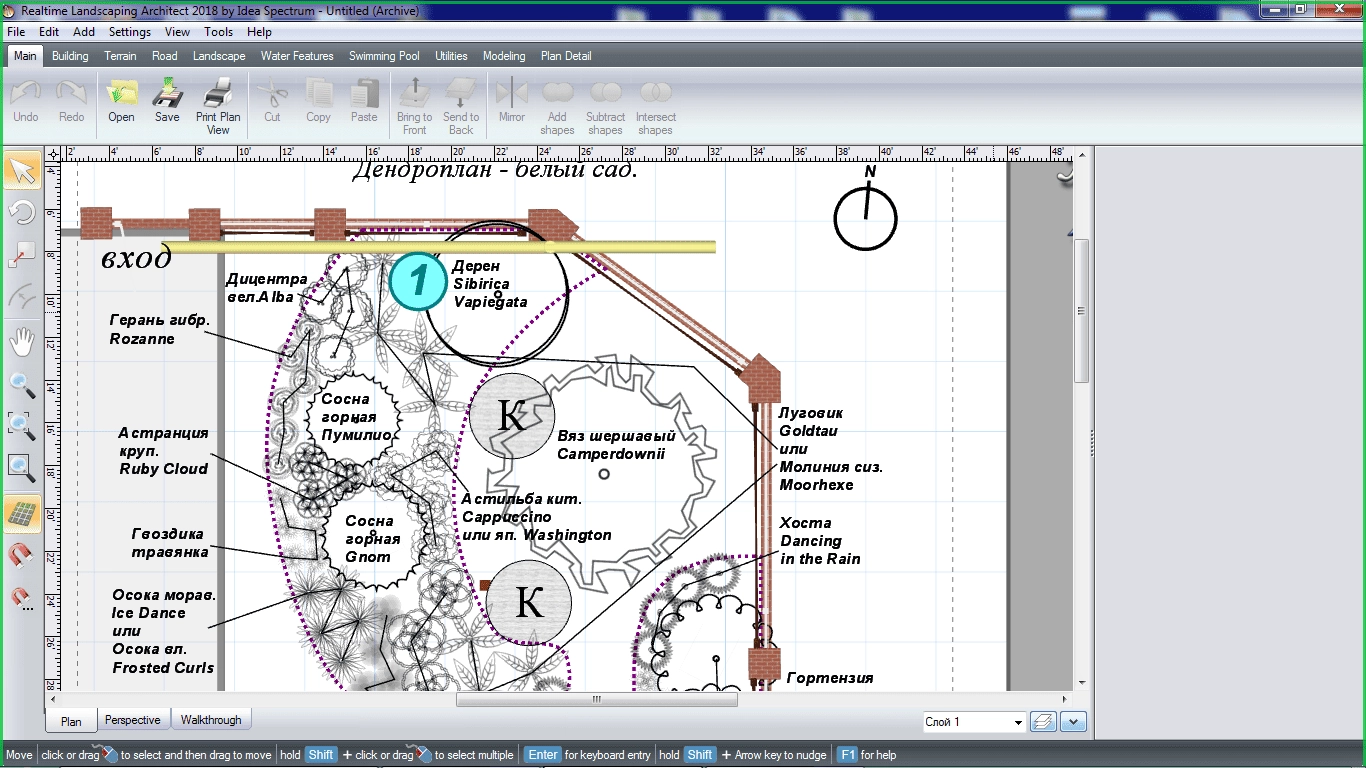Select the Zoom magnifier tool
Image resolution: width=1366 pixels, height=768 pixels.
22,385
